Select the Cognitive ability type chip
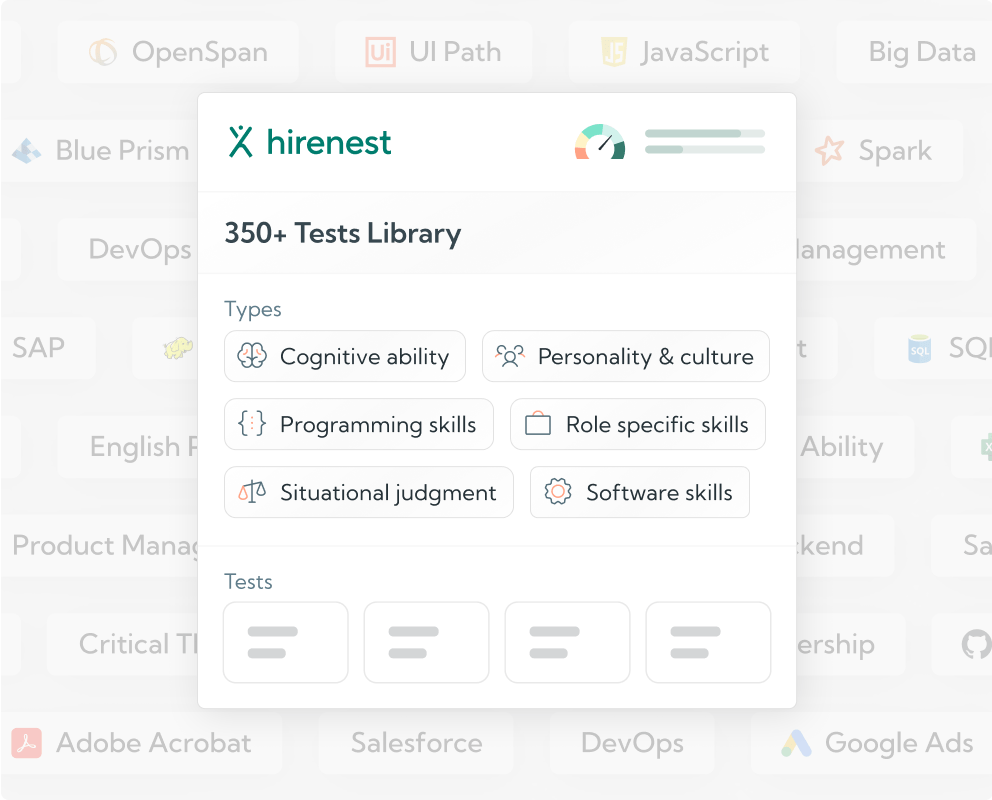This screenshot has height=800, width=992. (x=345, y=357)
